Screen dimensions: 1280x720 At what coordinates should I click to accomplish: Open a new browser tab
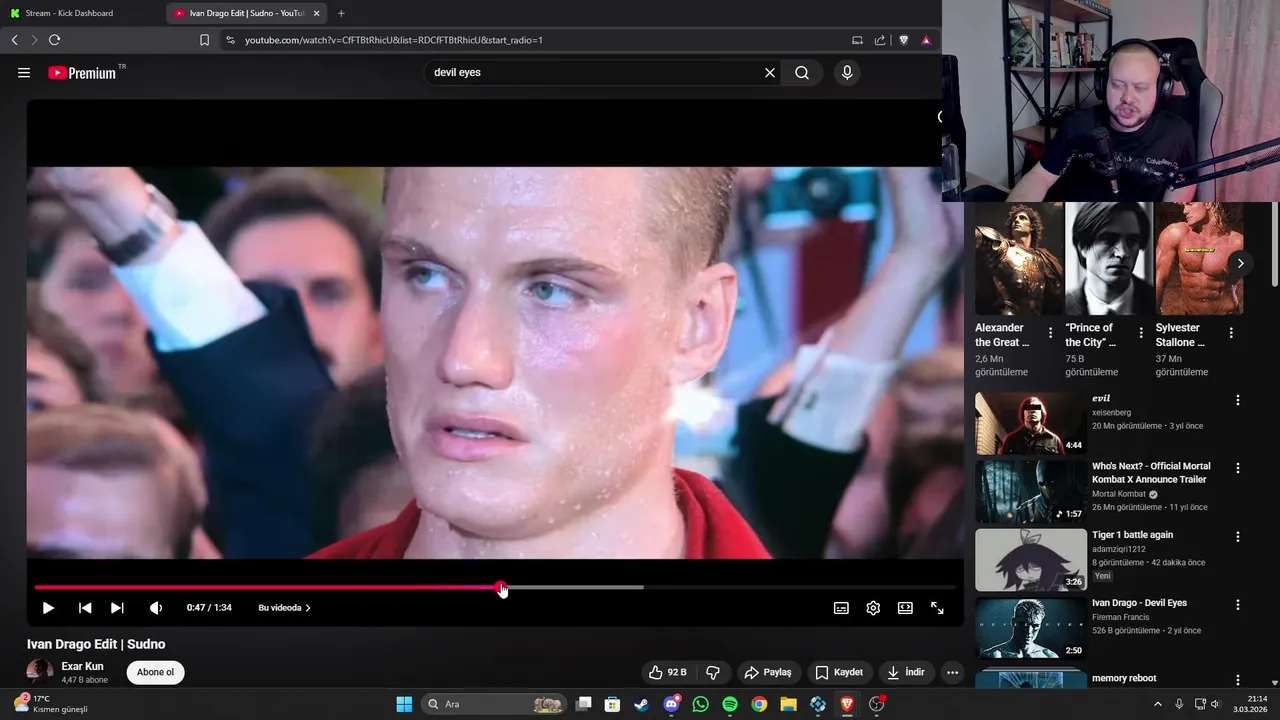[341, 13]
